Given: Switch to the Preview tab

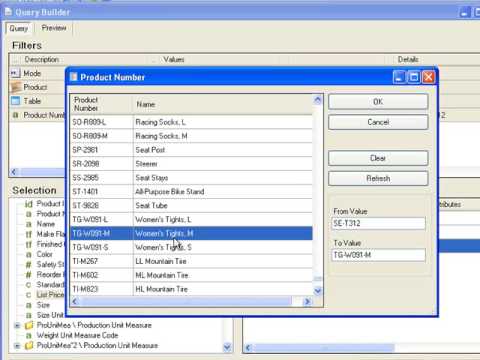Looking at the screenshot, I should tap(54, 28).
